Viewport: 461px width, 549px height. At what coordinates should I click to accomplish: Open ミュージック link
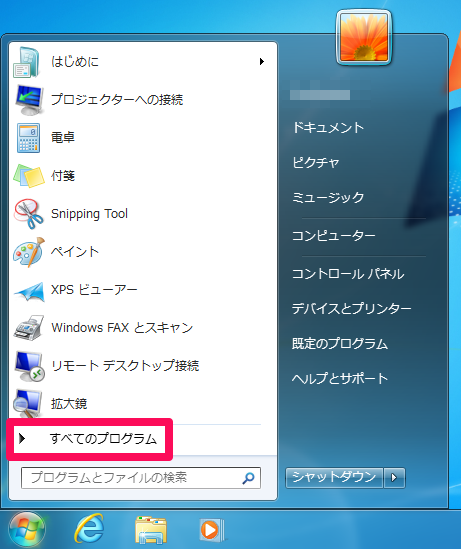point(328,197)
